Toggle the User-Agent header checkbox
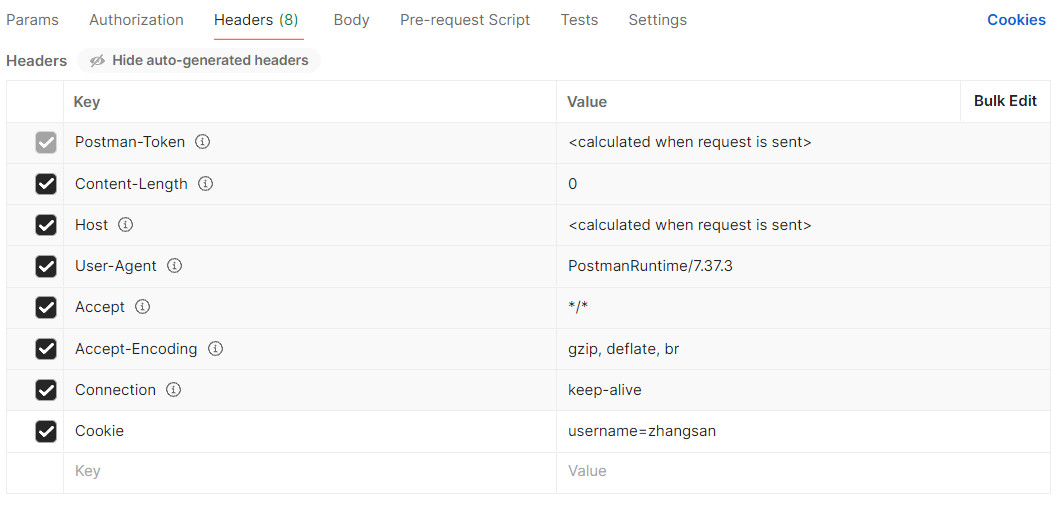The height and width of the screenshot is (507, 1063). click(x=46, y=266)
